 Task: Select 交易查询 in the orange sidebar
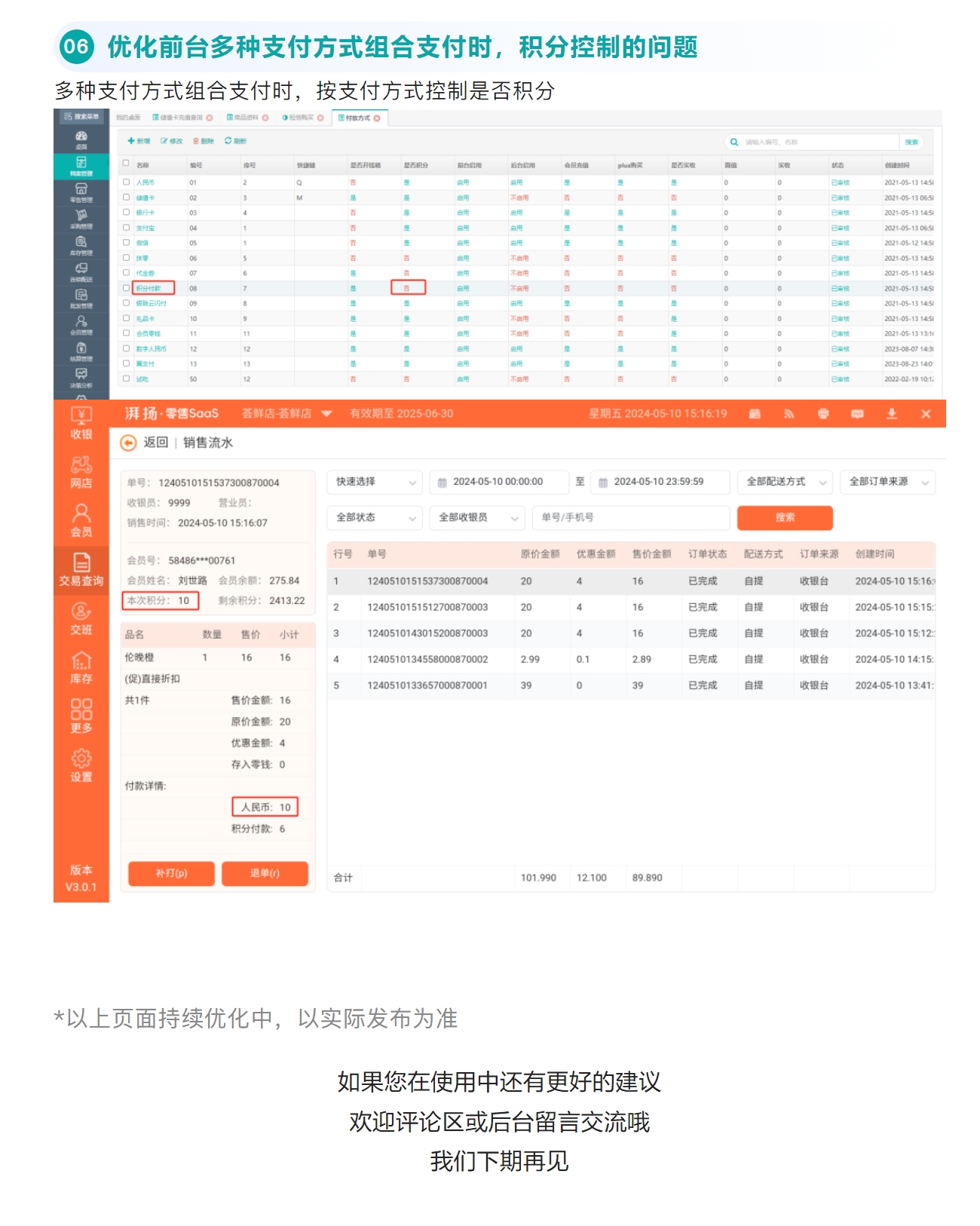click(x=81, y=570)
